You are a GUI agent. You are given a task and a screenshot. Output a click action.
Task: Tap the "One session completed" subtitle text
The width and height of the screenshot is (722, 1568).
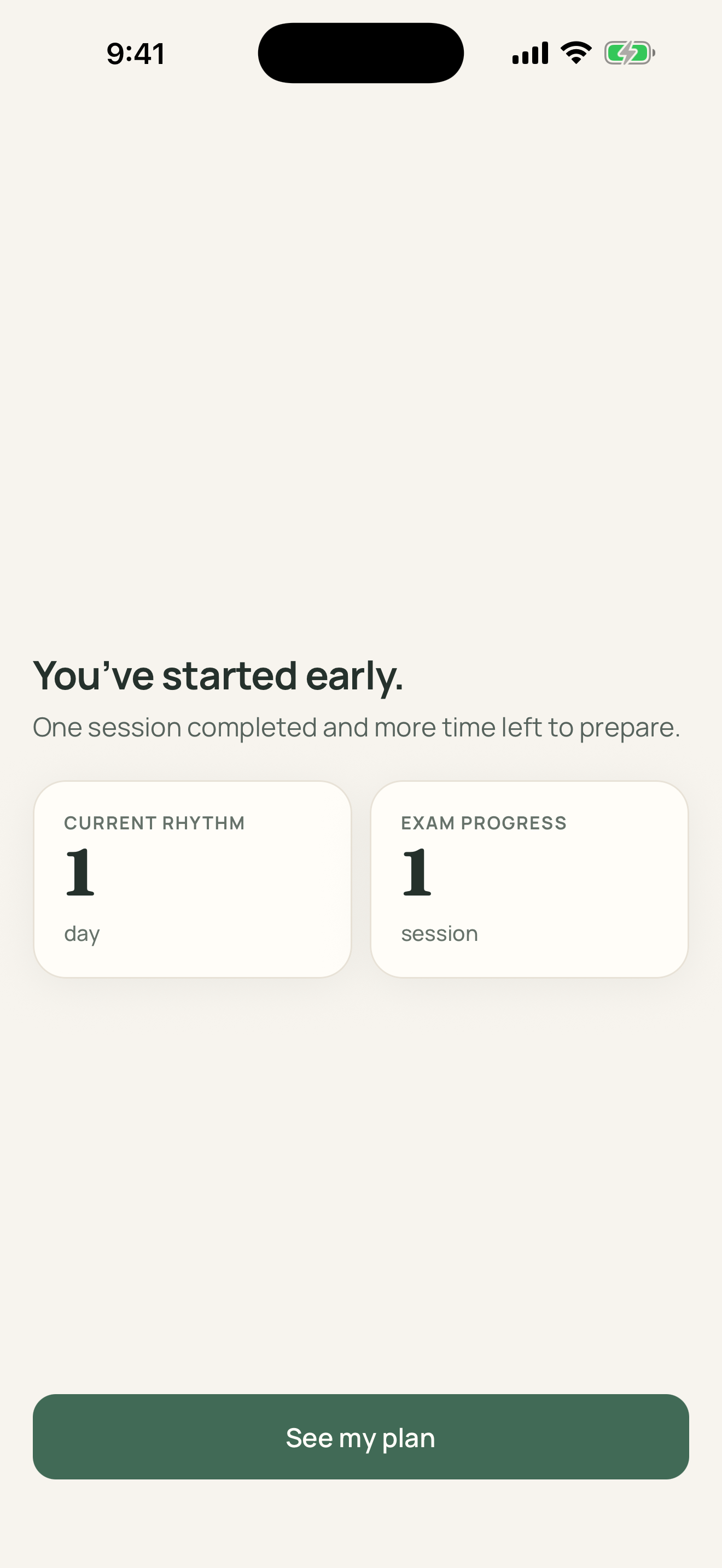(356, 728)
